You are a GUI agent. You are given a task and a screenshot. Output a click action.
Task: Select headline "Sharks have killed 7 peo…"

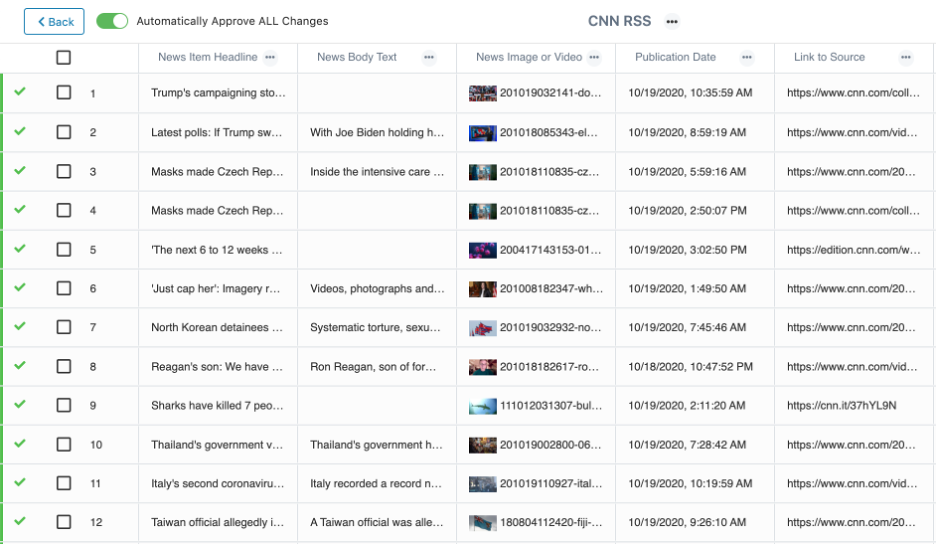(x=217, y=405)
